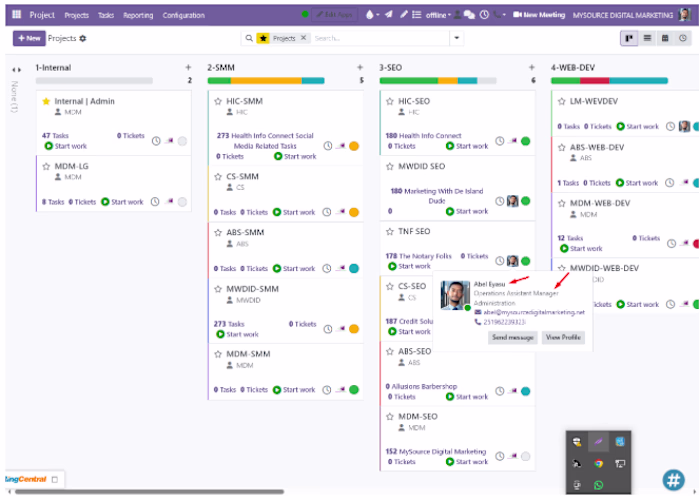Open the 4-WEB-DEV column title
This screenshot has height=500, width=700.
coord(573,67)
